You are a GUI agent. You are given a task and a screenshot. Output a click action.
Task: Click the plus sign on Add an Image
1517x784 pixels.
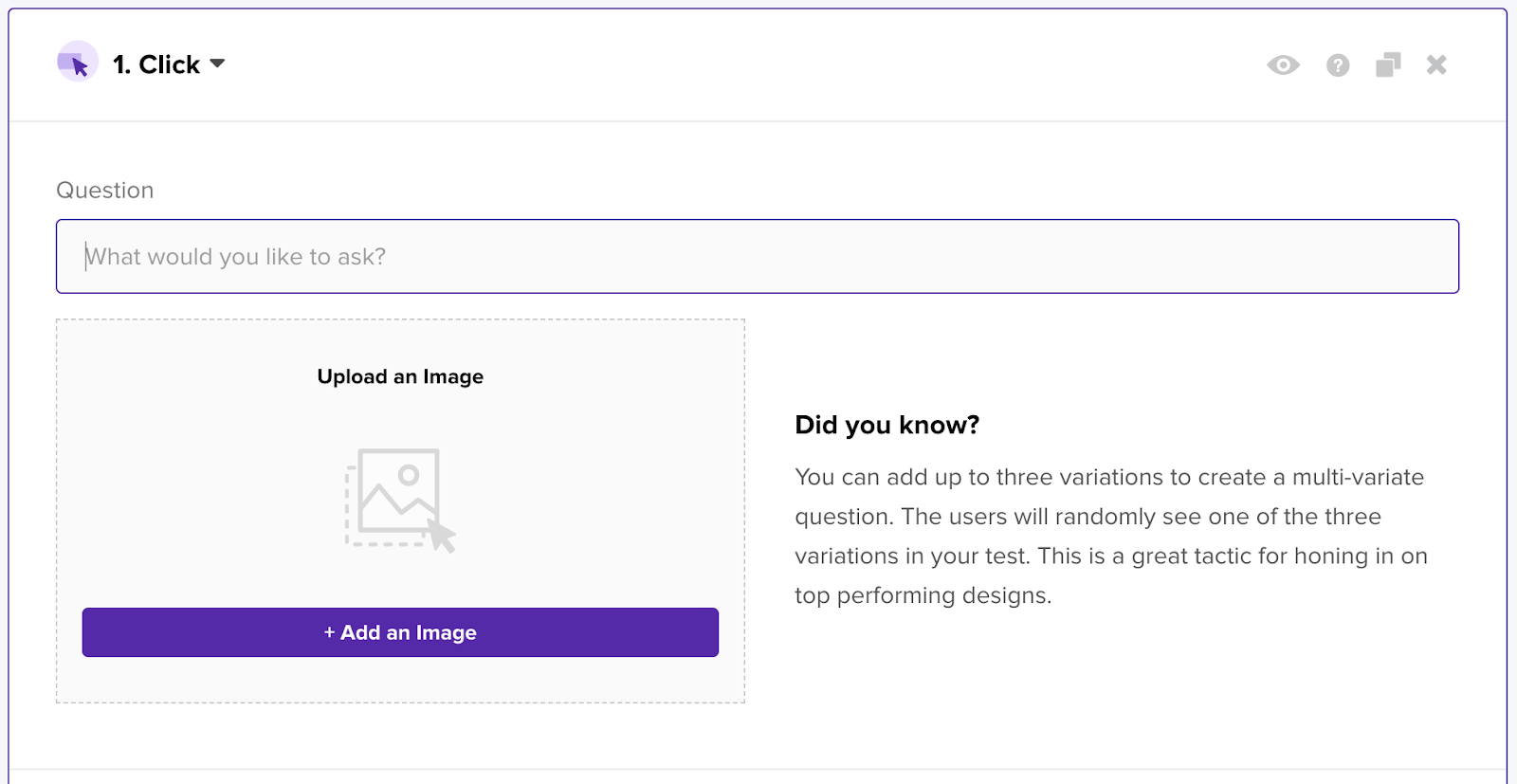[x=329, y=632]
